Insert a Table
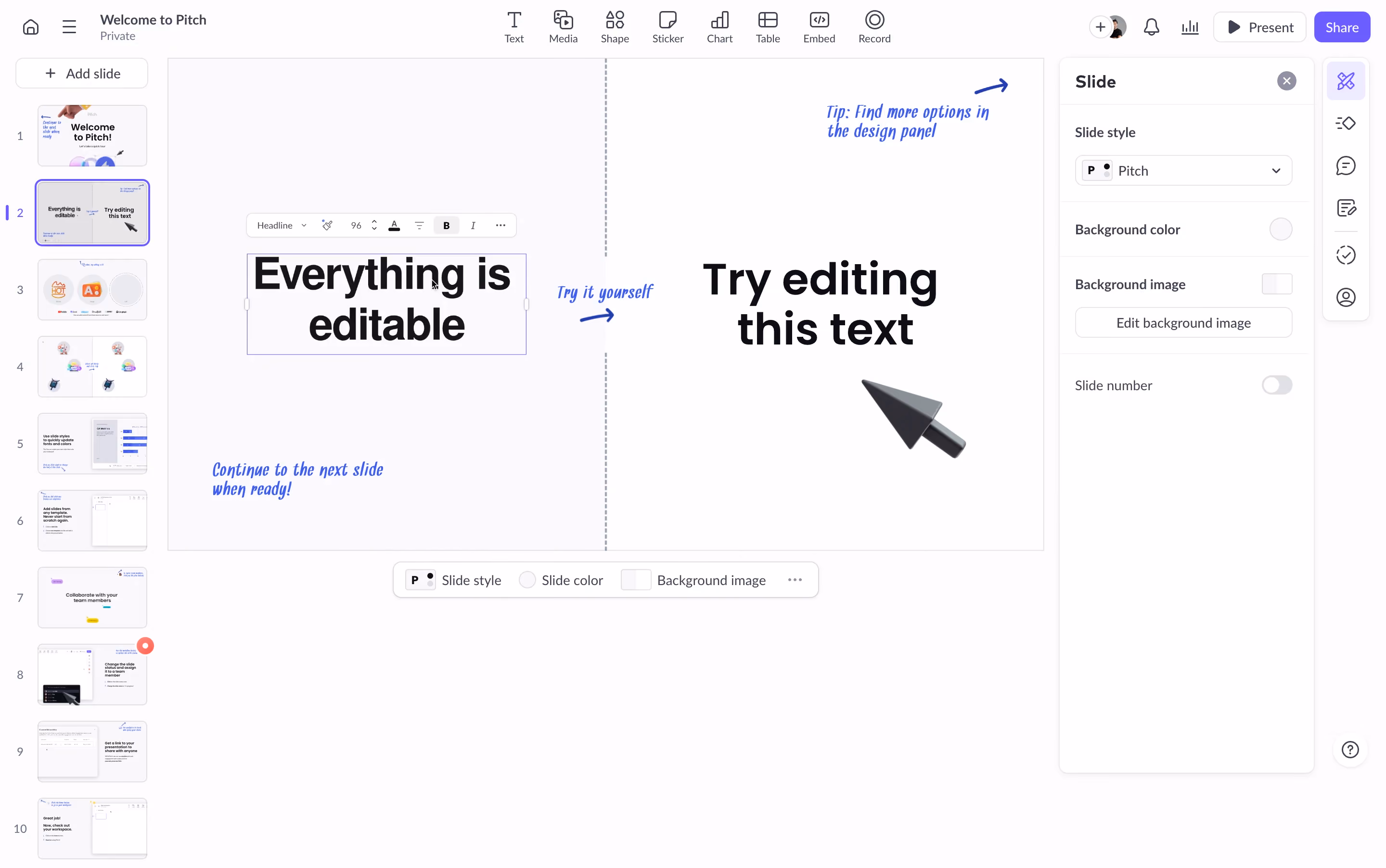1386x868 pixels. [x=768, y=27]
